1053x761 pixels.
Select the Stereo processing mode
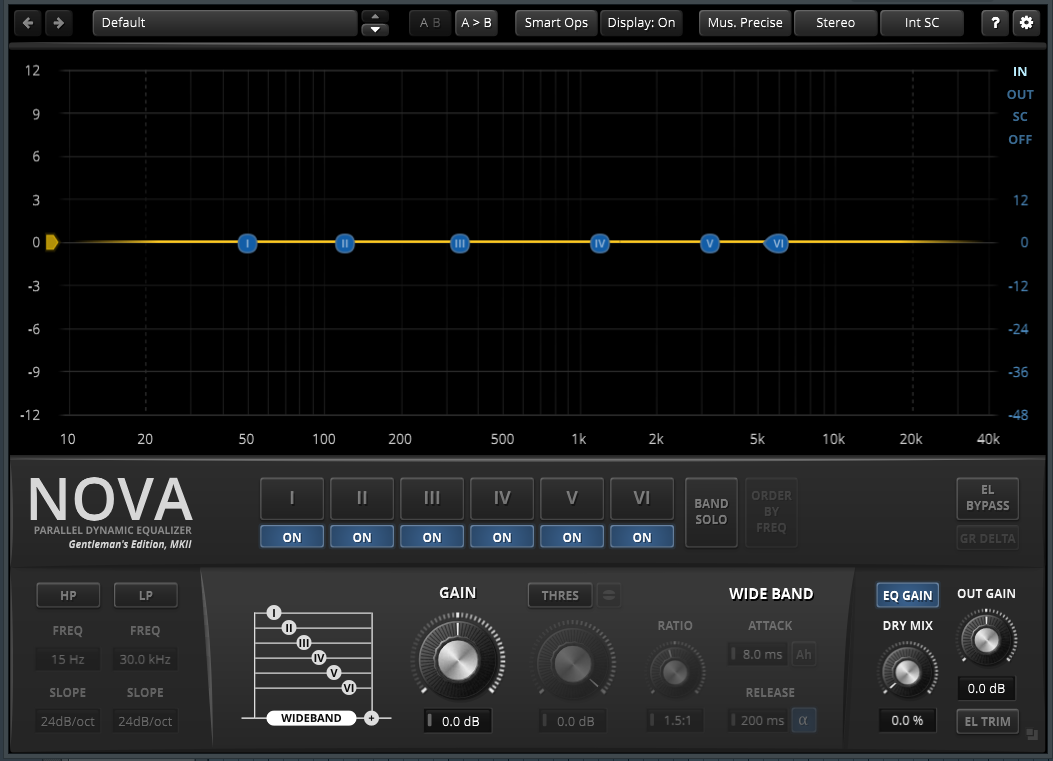point(835,22)
